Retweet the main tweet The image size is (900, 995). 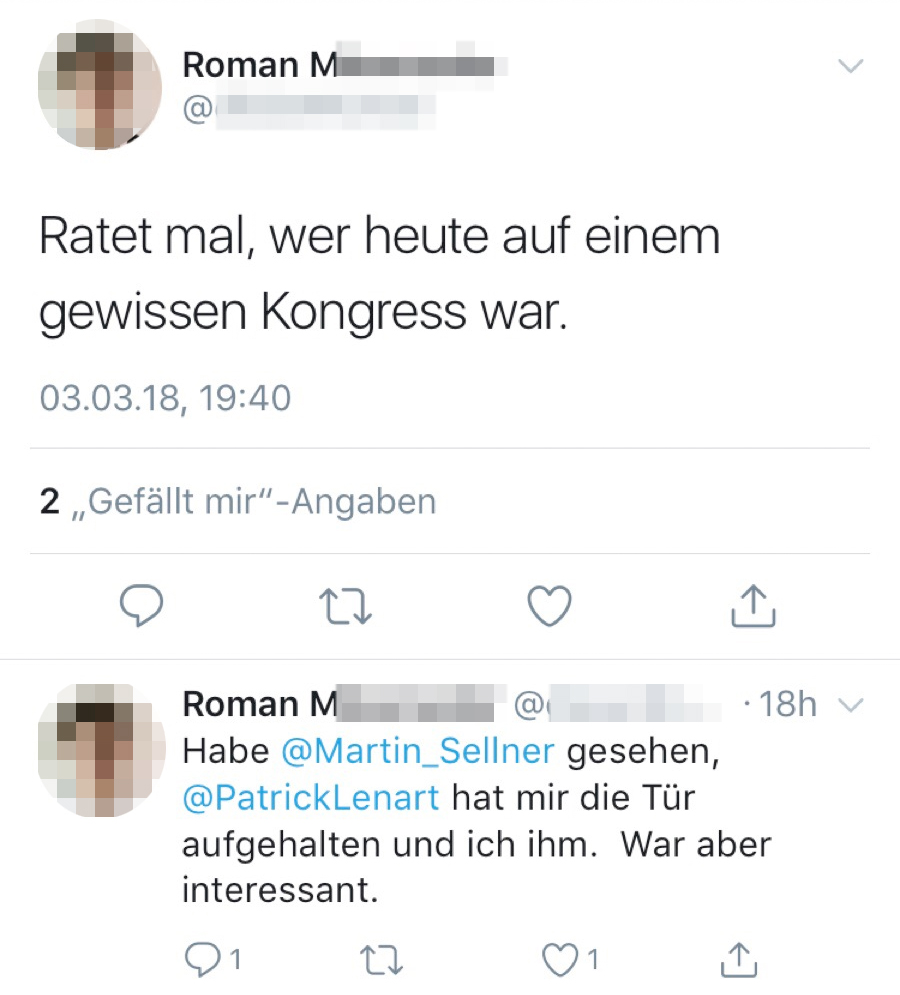click(x=345, y=607)
